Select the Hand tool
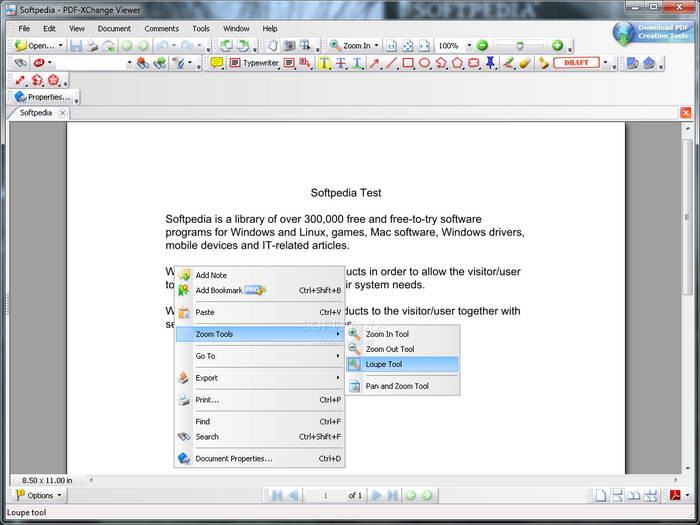The width and height of the screenshot is (700, 525). click(272, 46)
